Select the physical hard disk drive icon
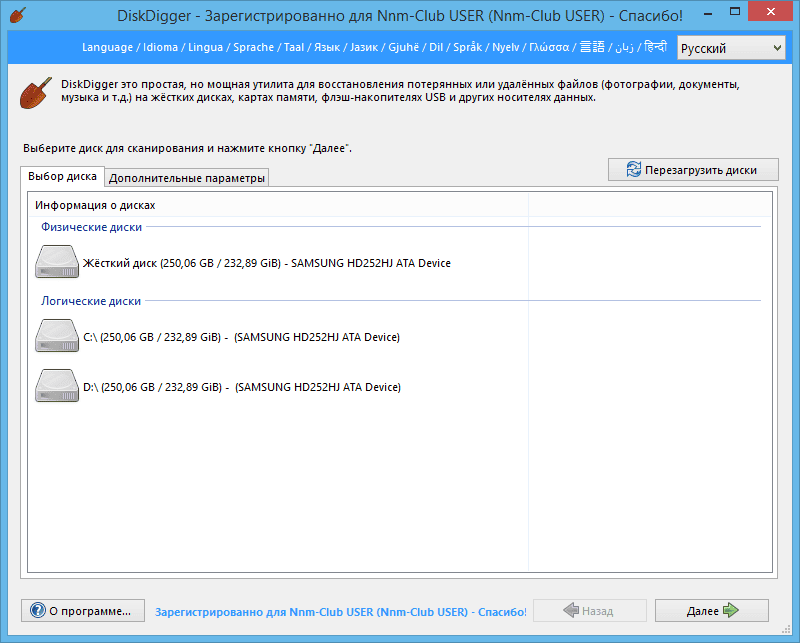 [56, 263]
